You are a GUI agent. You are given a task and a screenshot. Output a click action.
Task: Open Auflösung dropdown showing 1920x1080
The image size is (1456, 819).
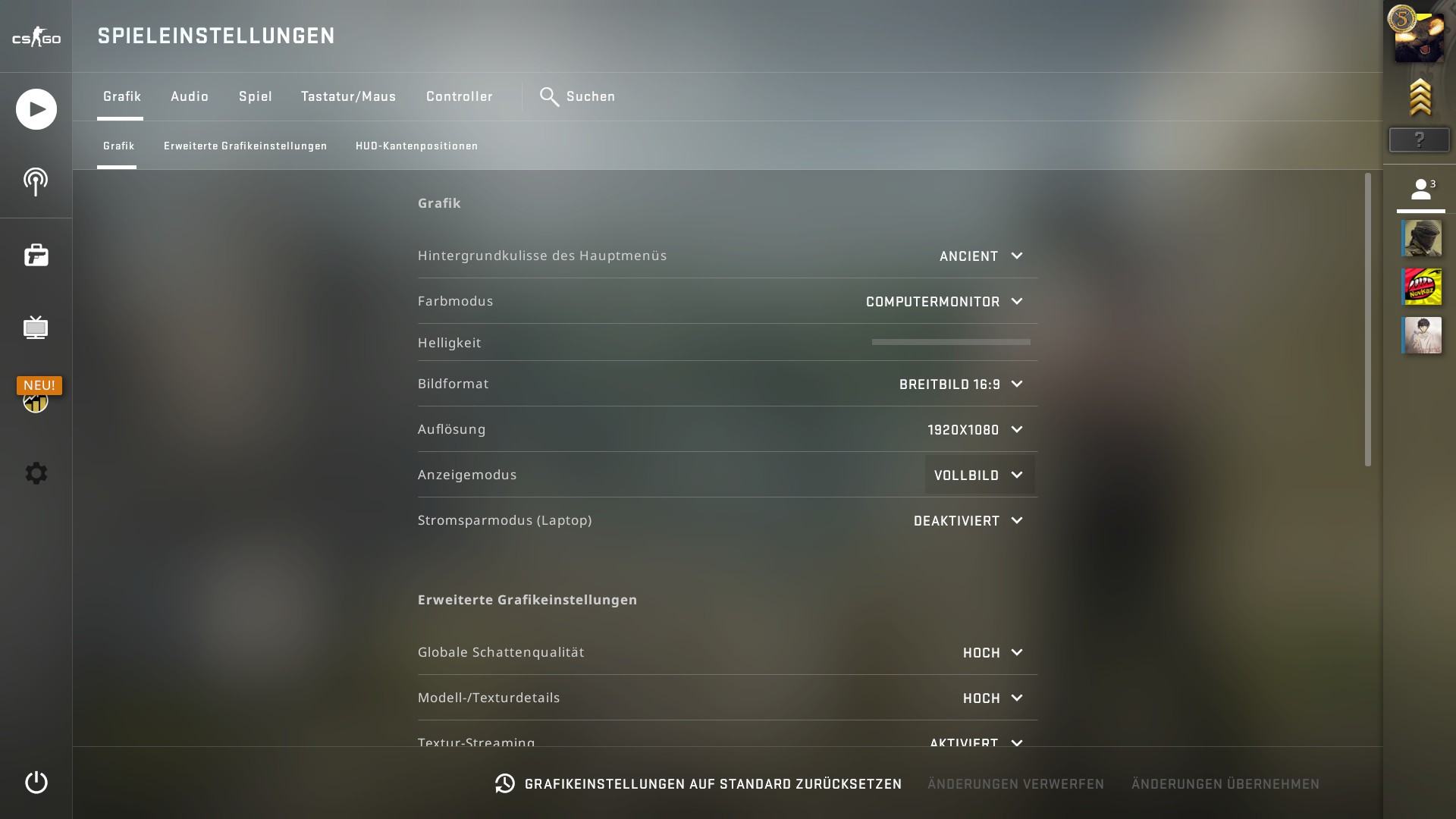(975, 430)
